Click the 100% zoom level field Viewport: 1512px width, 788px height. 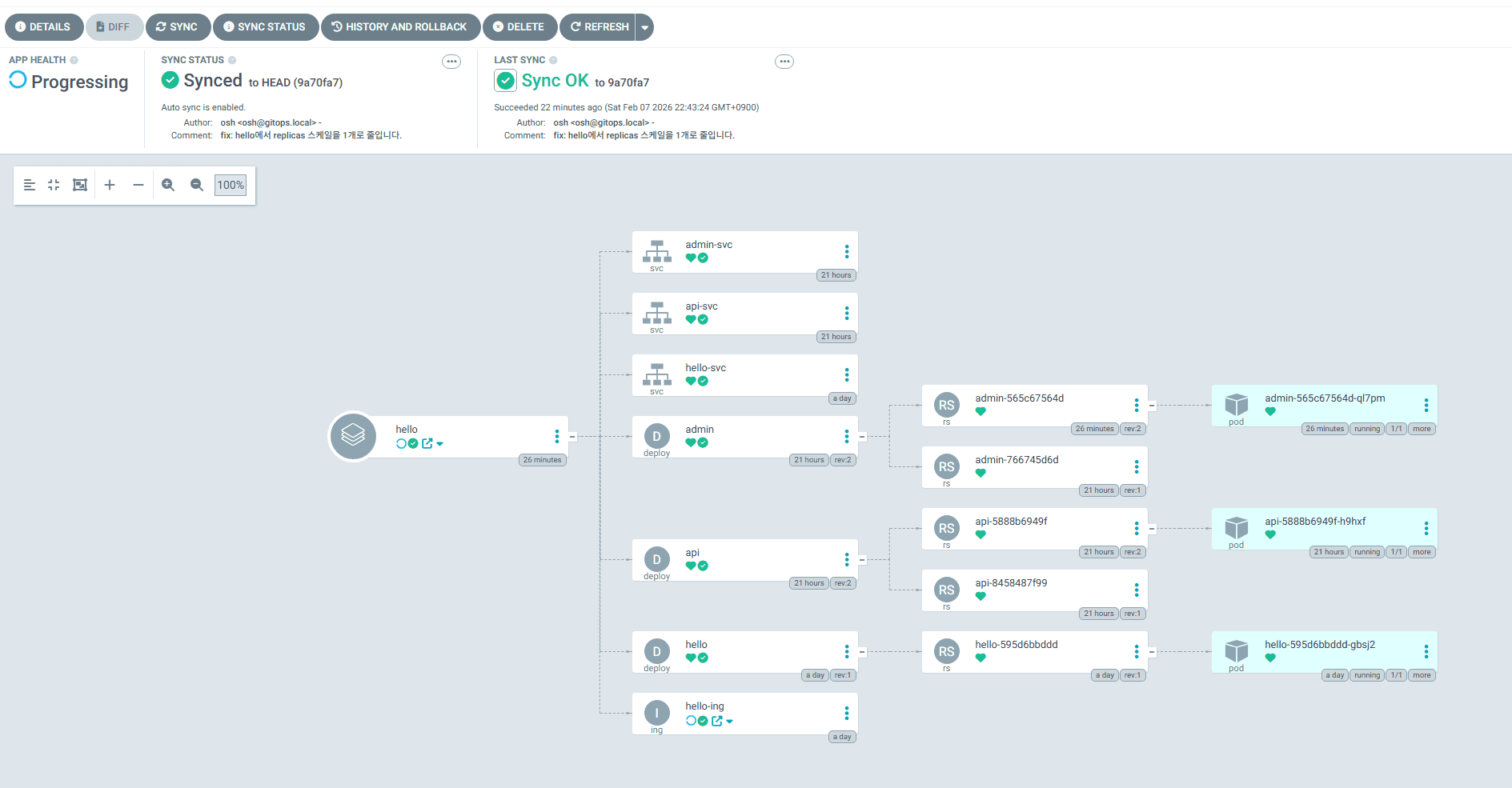[231, 185]
